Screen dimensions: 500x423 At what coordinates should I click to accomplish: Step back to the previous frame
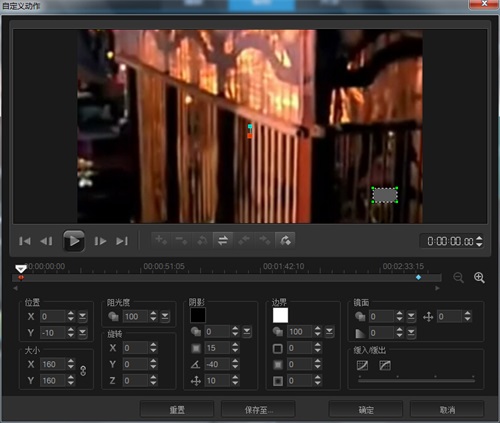click(x=46, y=241)
